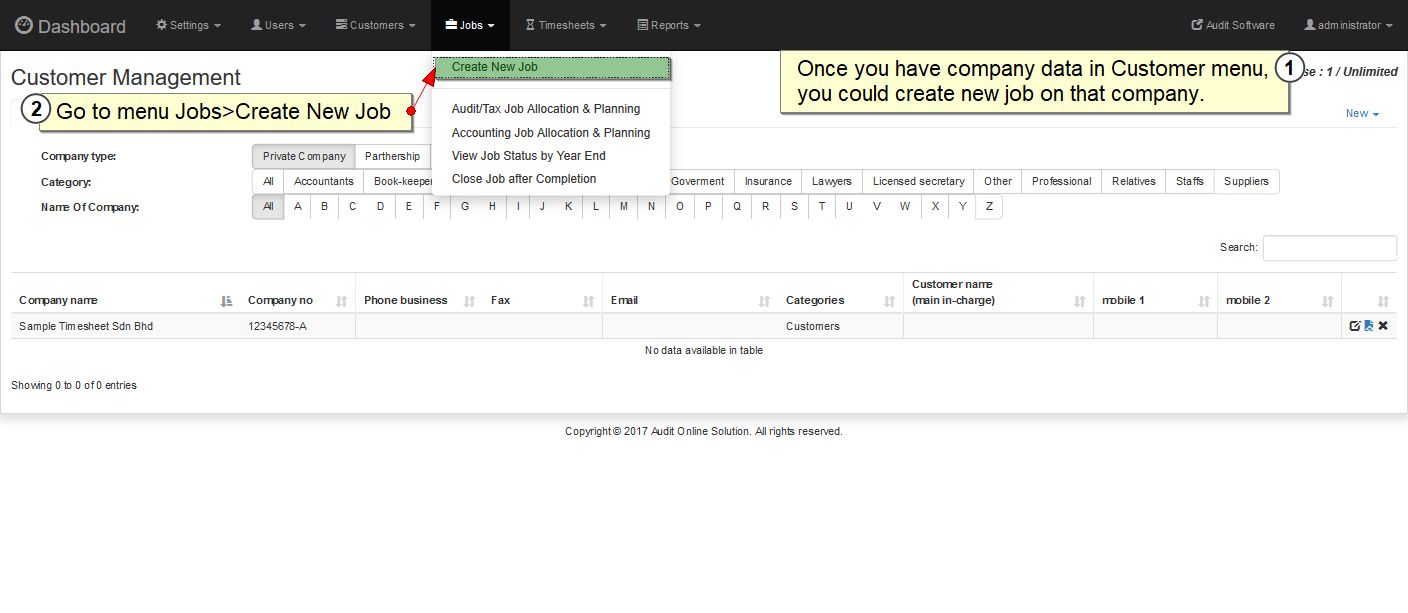Viewport: 1408px width, 613px height.
Task: Click the blue document icon in table row
Action: pos(1369,326)
